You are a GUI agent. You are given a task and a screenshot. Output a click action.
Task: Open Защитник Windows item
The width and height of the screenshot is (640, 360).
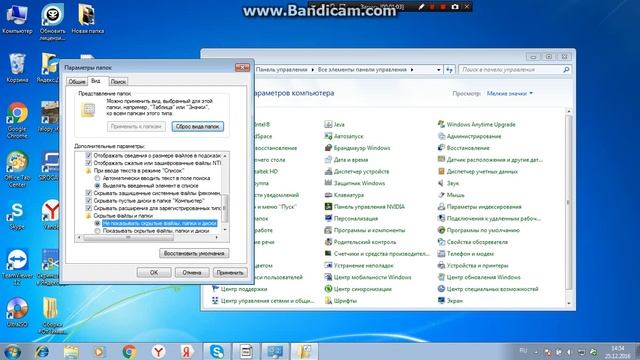(355, 183)
